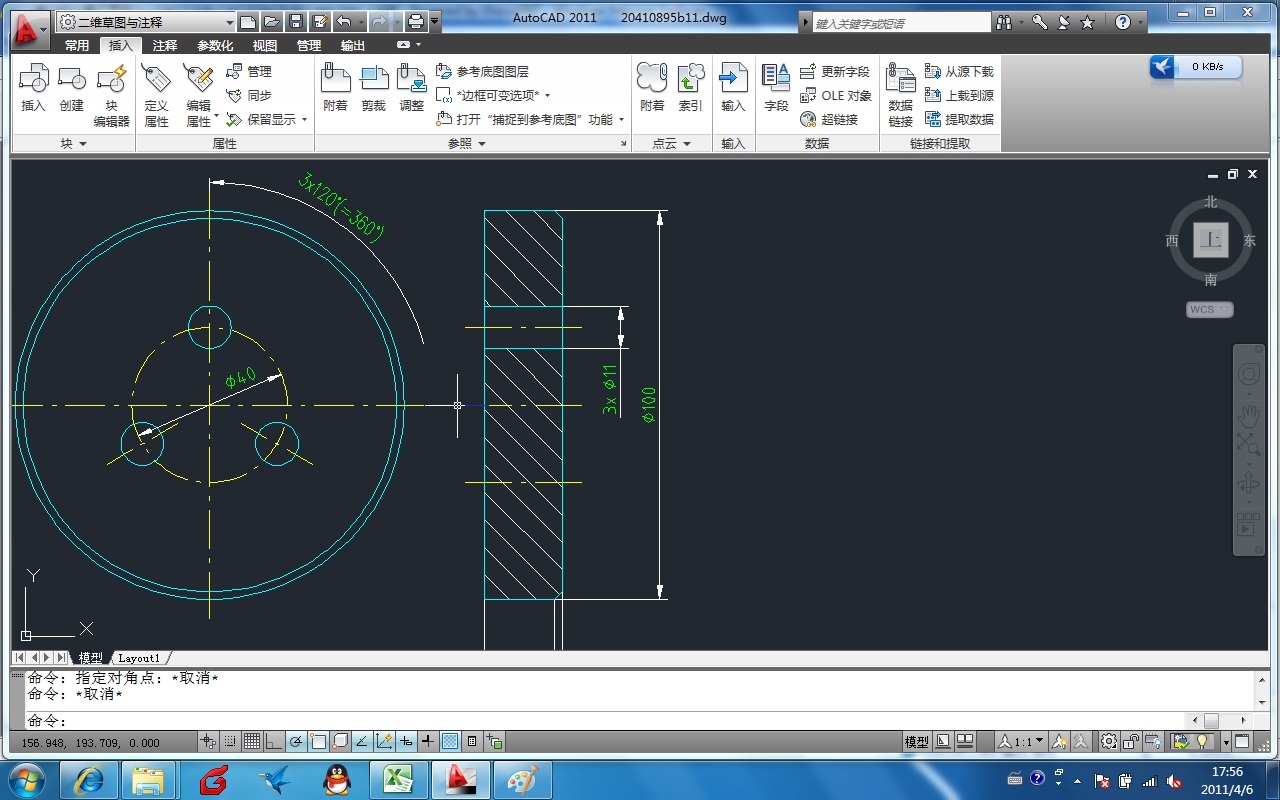Click the Define Attributes (定义属性) icon
This screenshot has height=800, width=1280.
pos(156,78)
